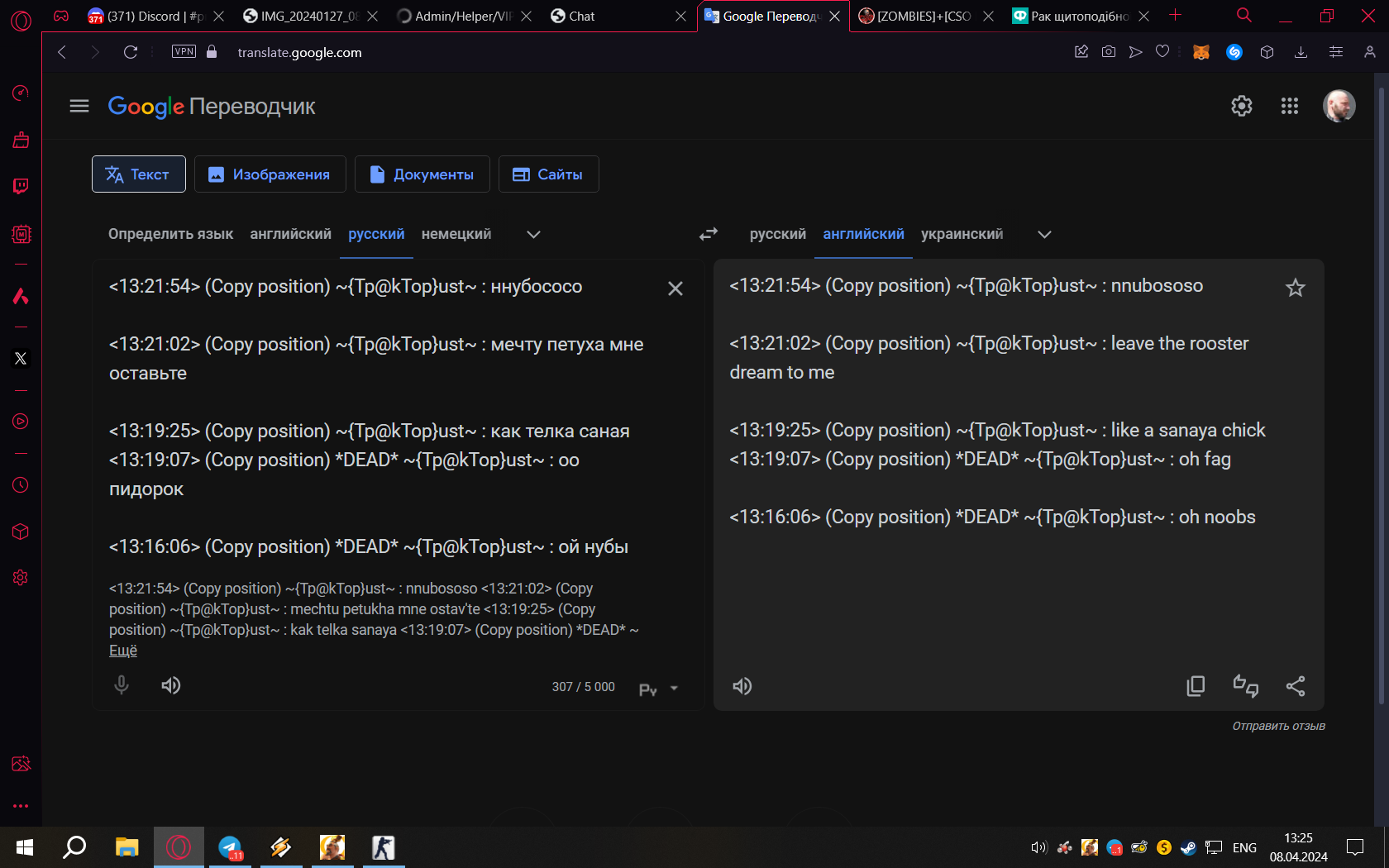
Task: Switch to the Изображения tab
Action: pos(270,174)
